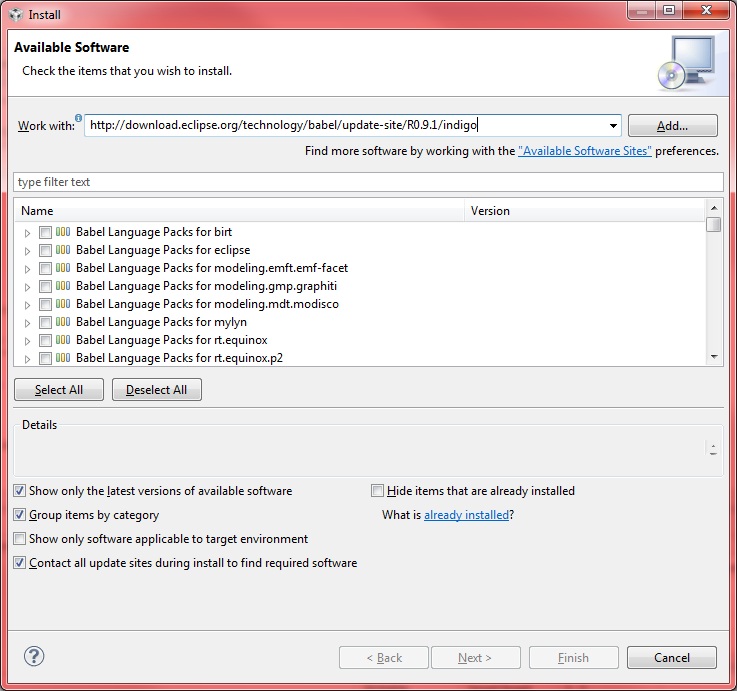This screenshot has height=691, width=737.
Task: Select the row 'Babel Language Packs for eclipse'
Action: pos(163,250)
